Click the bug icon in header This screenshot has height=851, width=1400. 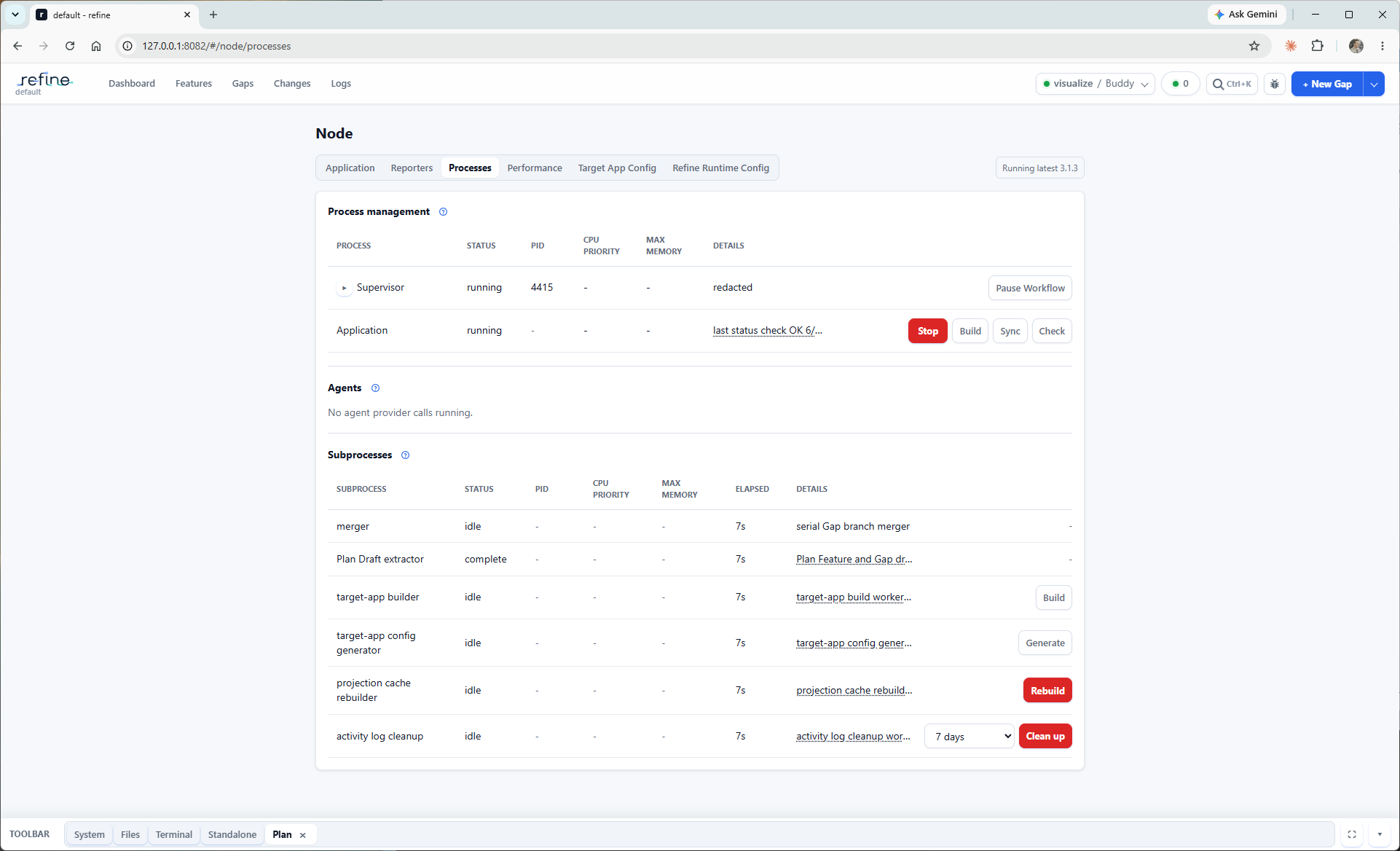coord(1274,84)
